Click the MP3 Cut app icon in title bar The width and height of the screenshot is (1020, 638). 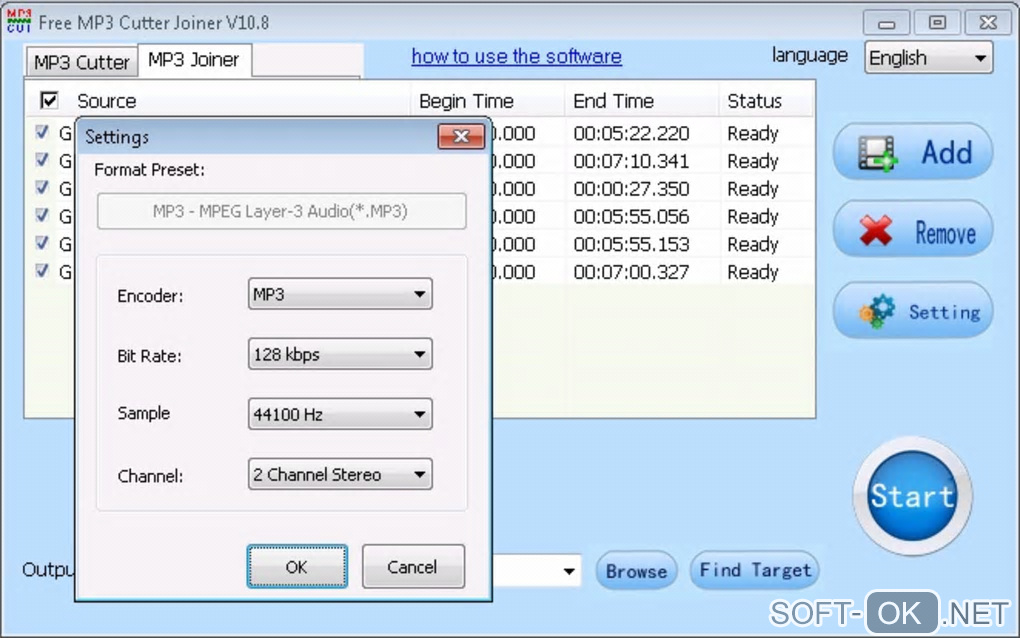(19, 21)
